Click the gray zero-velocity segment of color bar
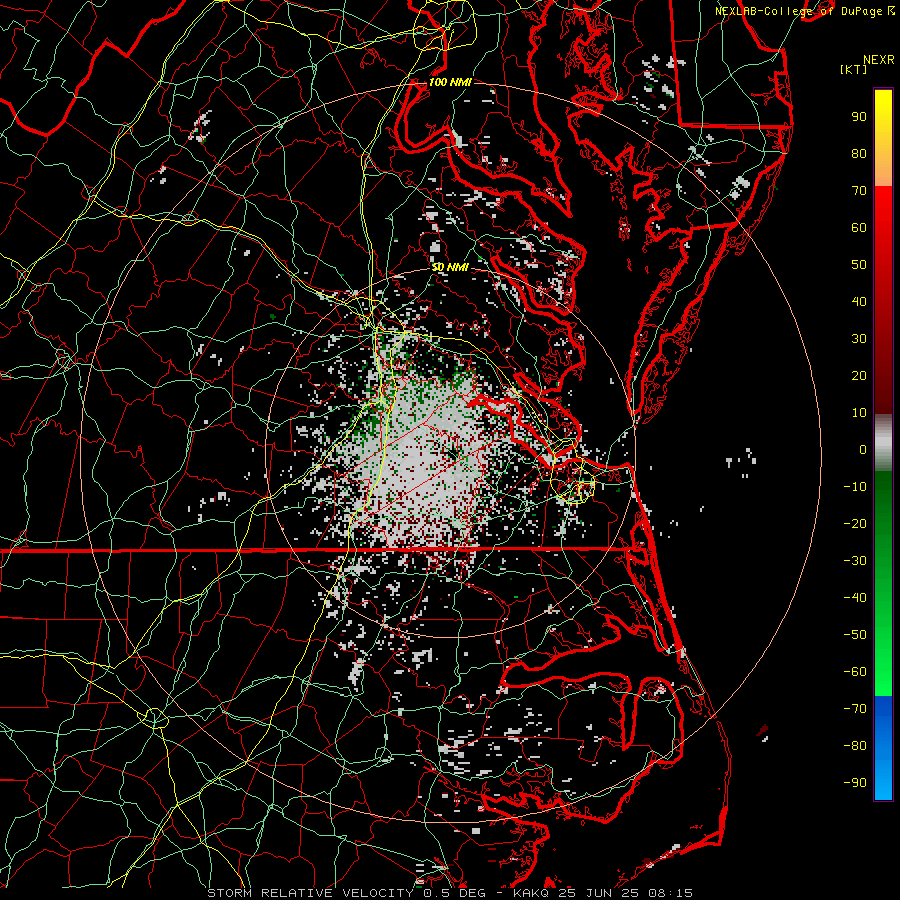Screen dimensions: 900x900 (883, 443)
